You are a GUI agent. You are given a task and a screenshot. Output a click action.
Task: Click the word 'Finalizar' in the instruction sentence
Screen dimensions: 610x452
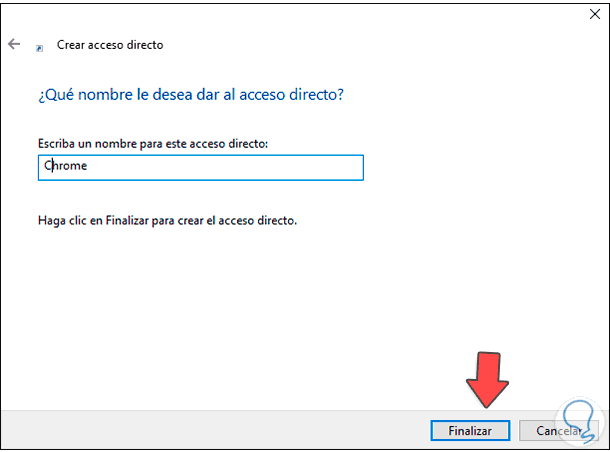128,219
